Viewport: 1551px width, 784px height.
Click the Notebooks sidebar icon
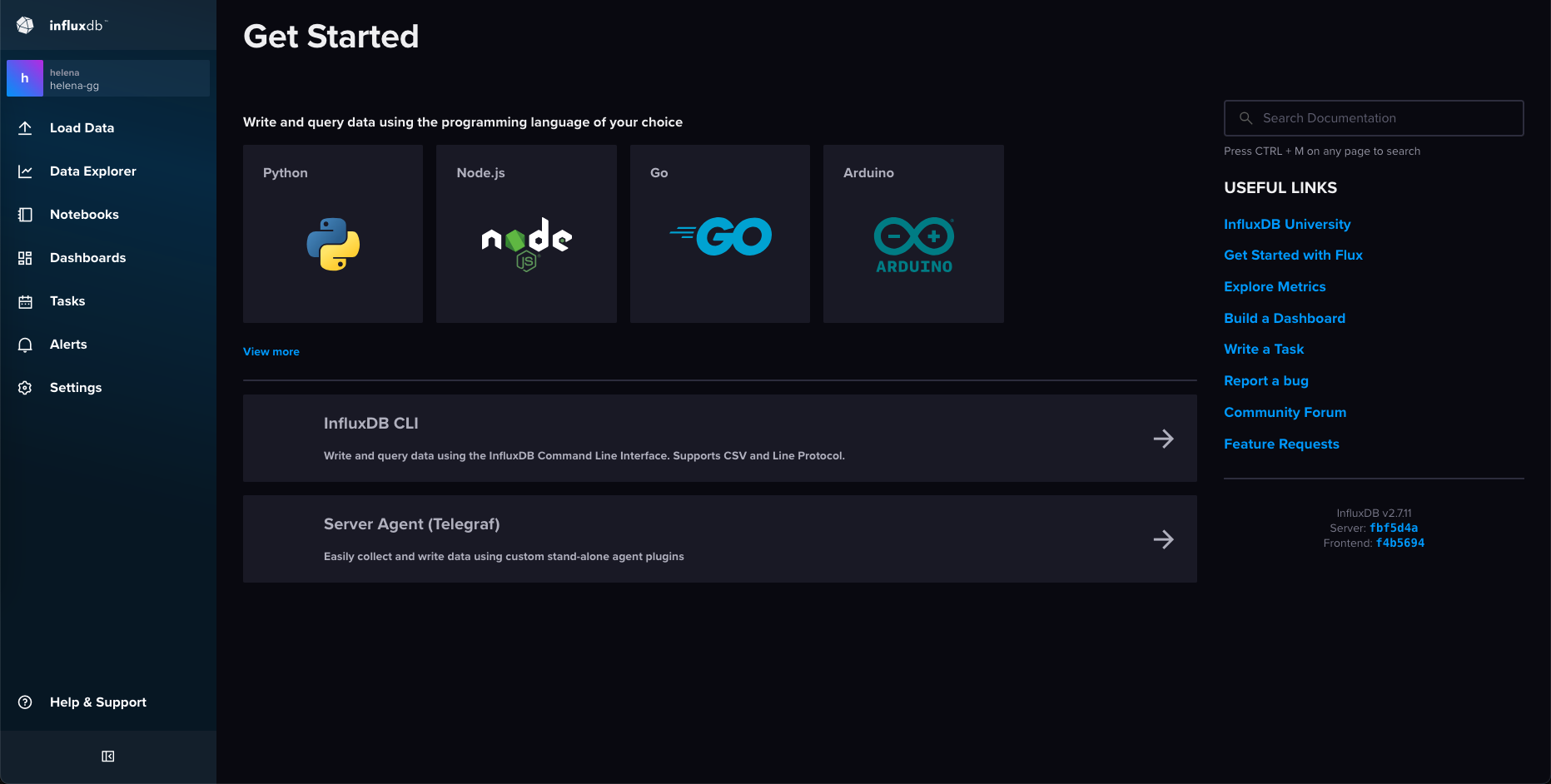(x=25, y=215)
